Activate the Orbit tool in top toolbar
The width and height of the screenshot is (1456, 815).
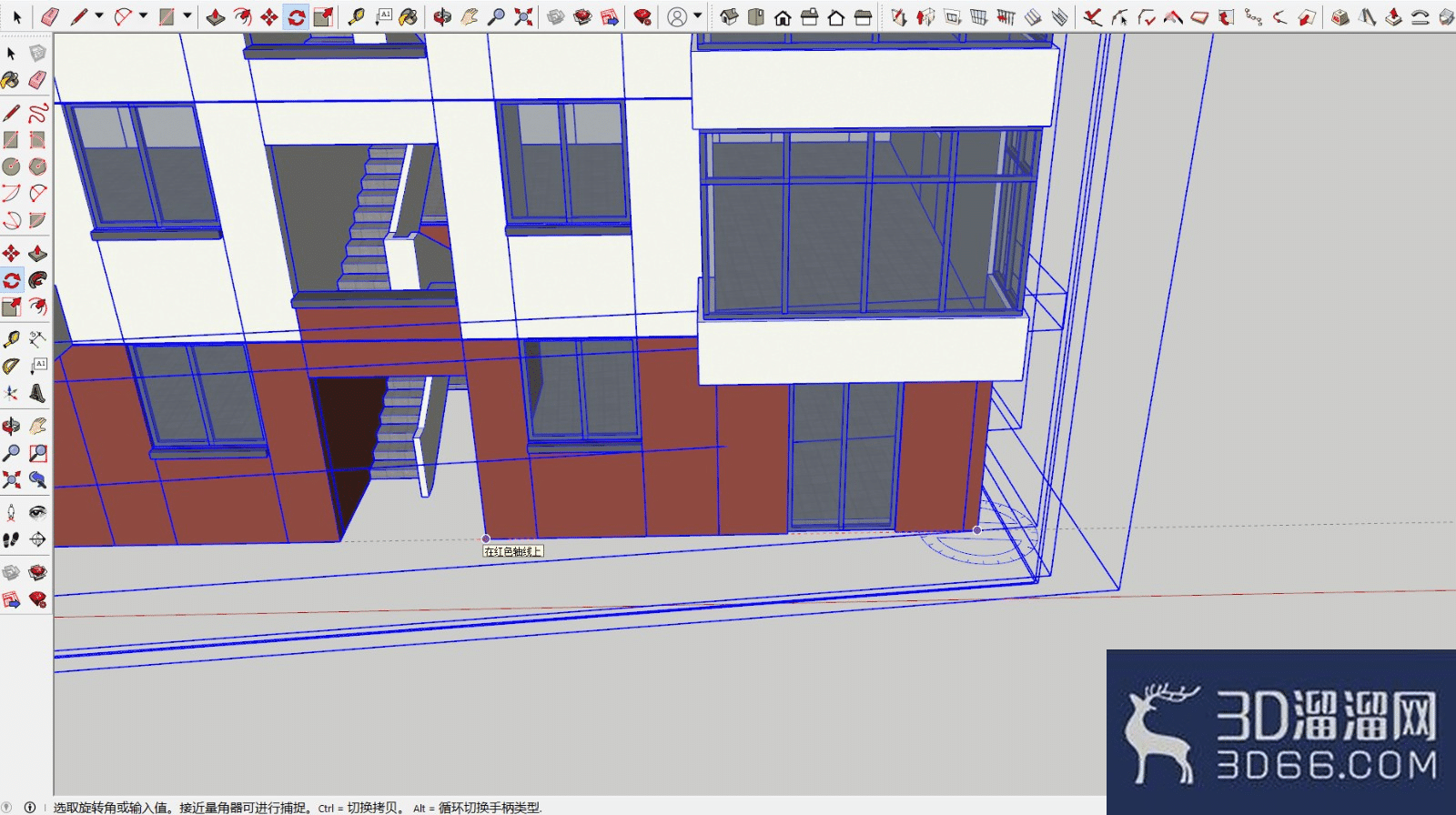click(x=442, y=16)
